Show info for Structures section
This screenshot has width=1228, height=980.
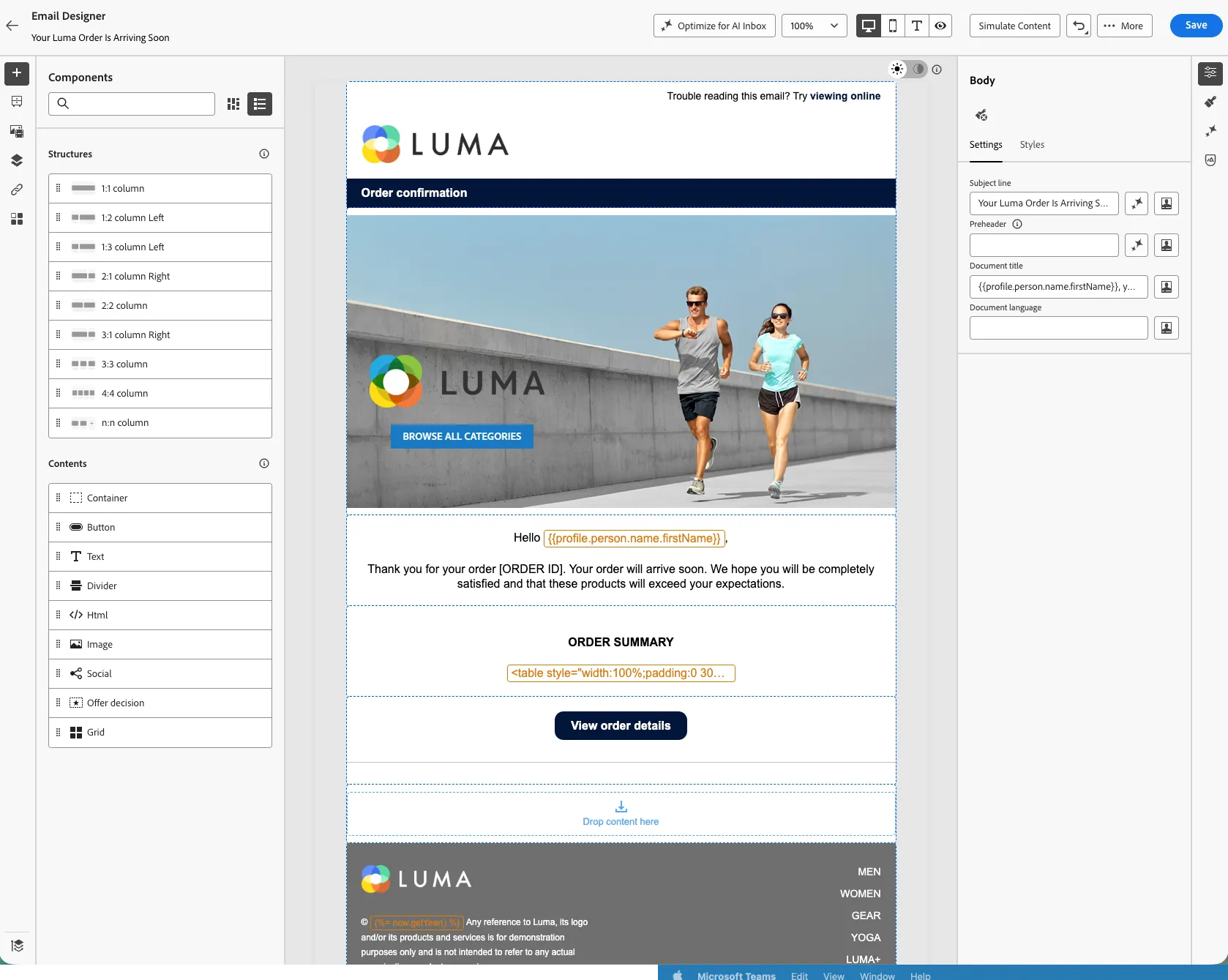264,154
